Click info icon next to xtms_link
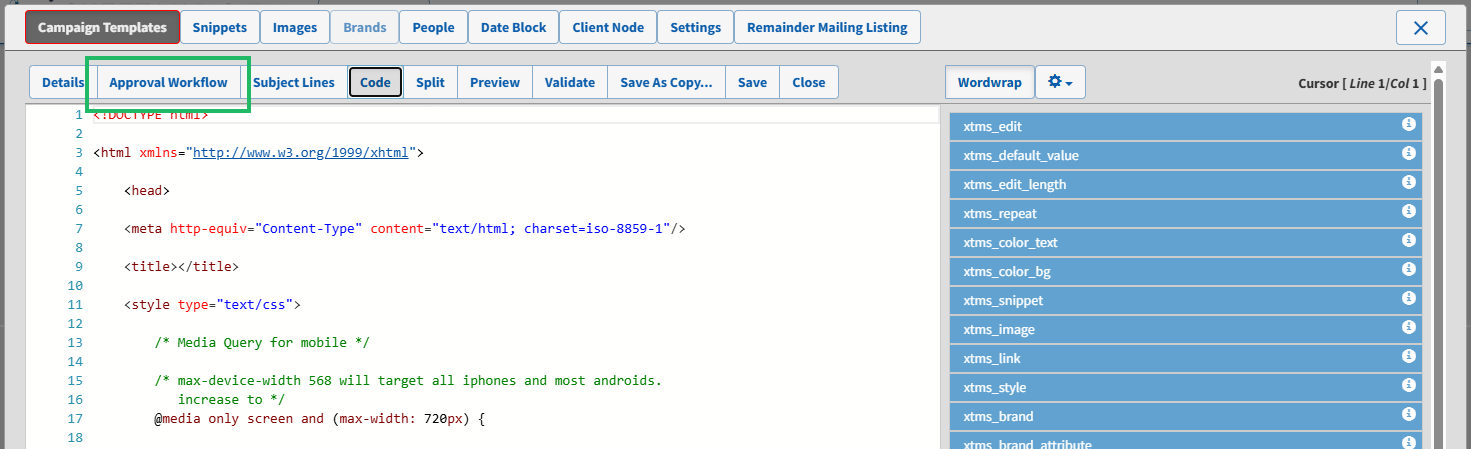The image size is (1471, 449). [1408, 357]
